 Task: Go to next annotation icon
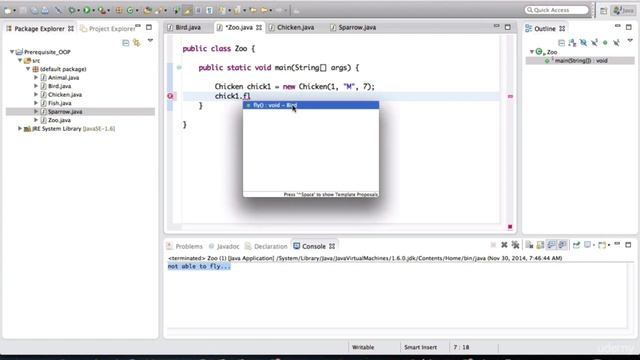click(x=222, y=10)
